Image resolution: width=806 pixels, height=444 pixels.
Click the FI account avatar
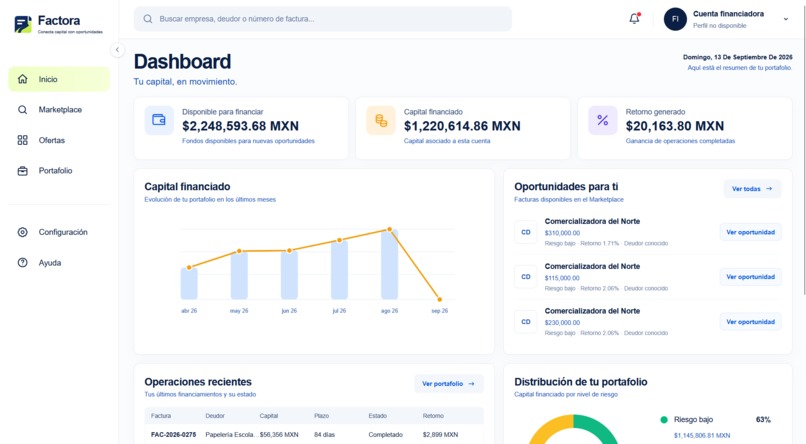675,19
